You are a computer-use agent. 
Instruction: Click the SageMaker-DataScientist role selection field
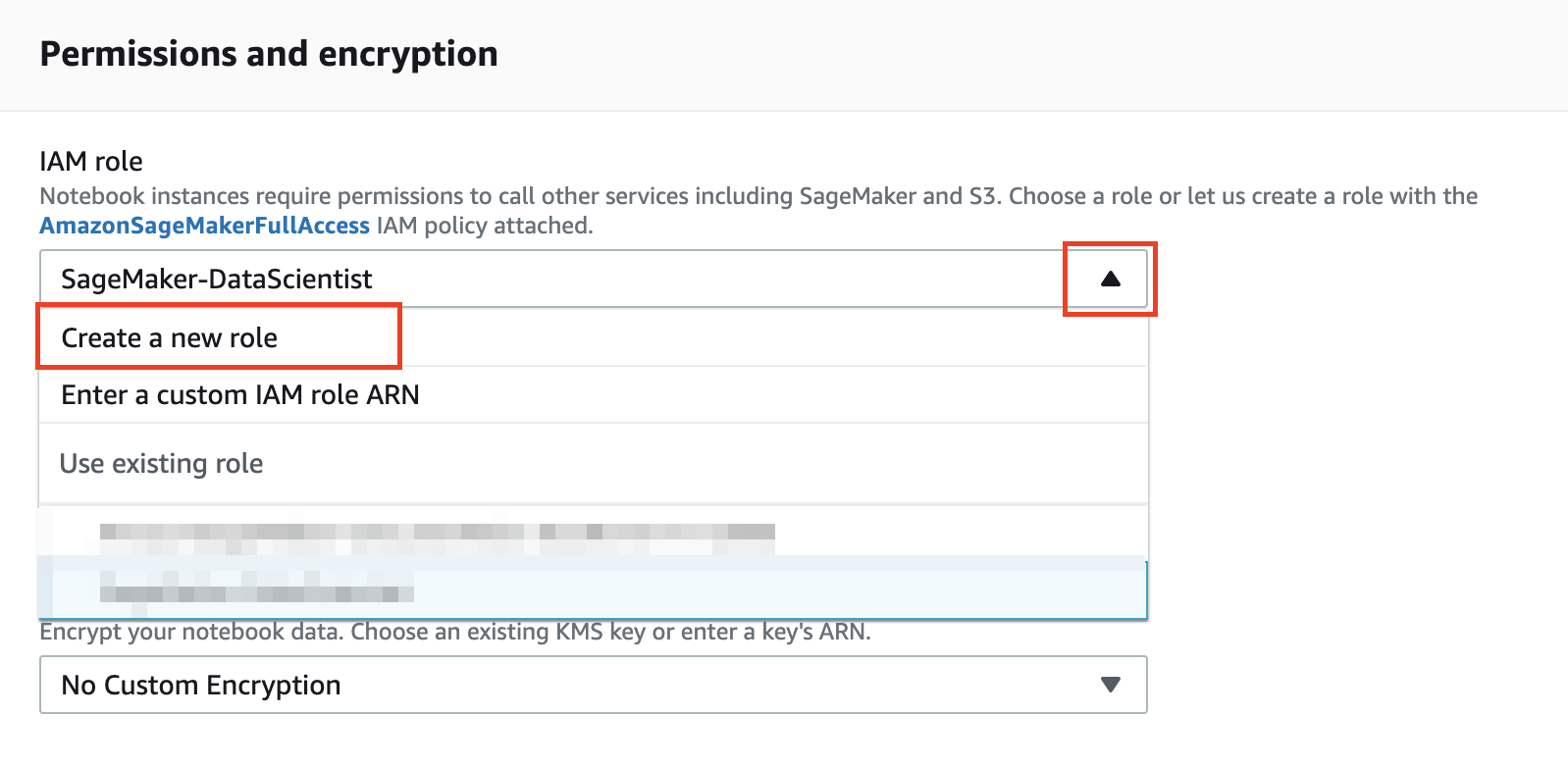[549, 280]
